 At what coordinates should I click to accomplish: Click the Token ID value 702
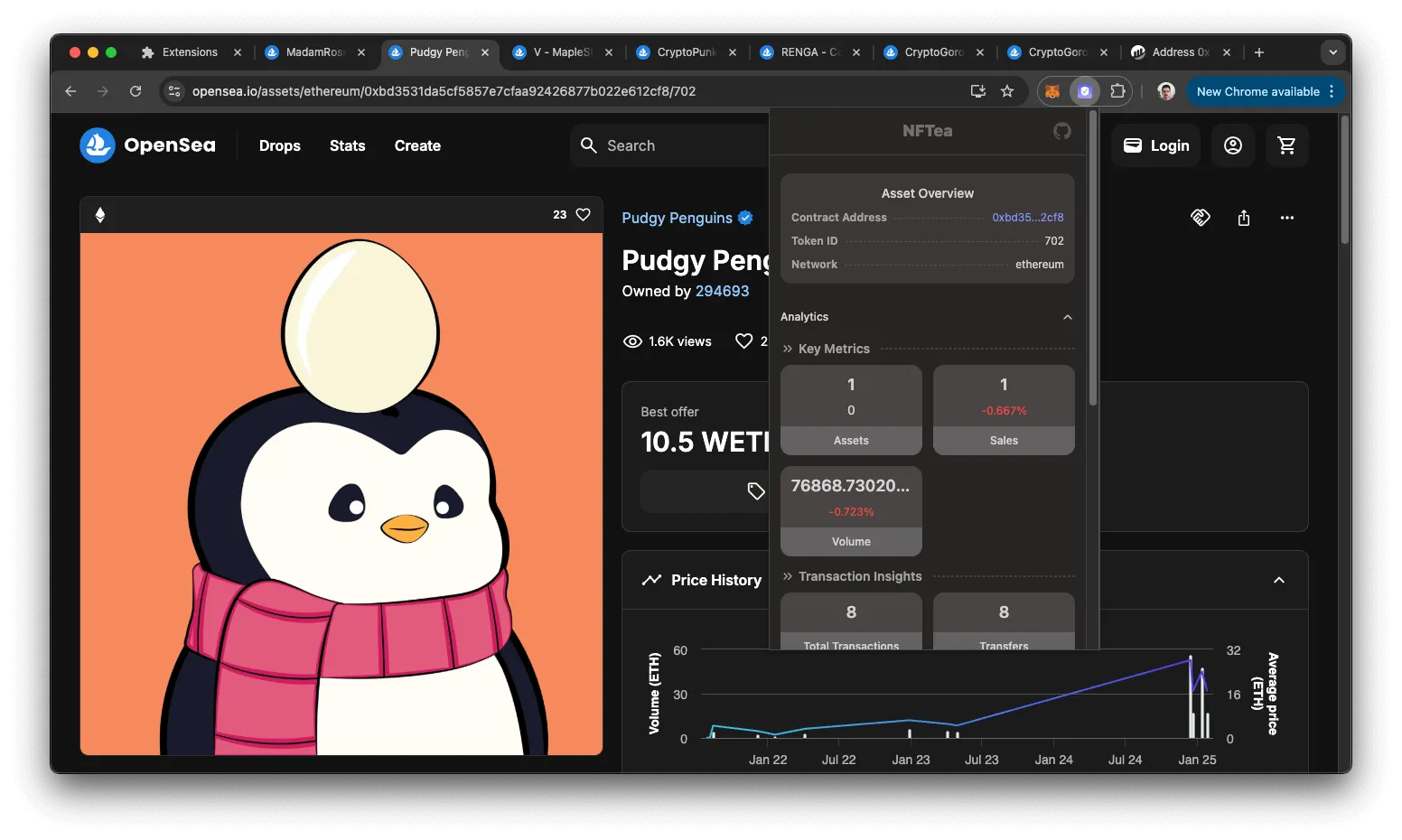point(1054,241)
